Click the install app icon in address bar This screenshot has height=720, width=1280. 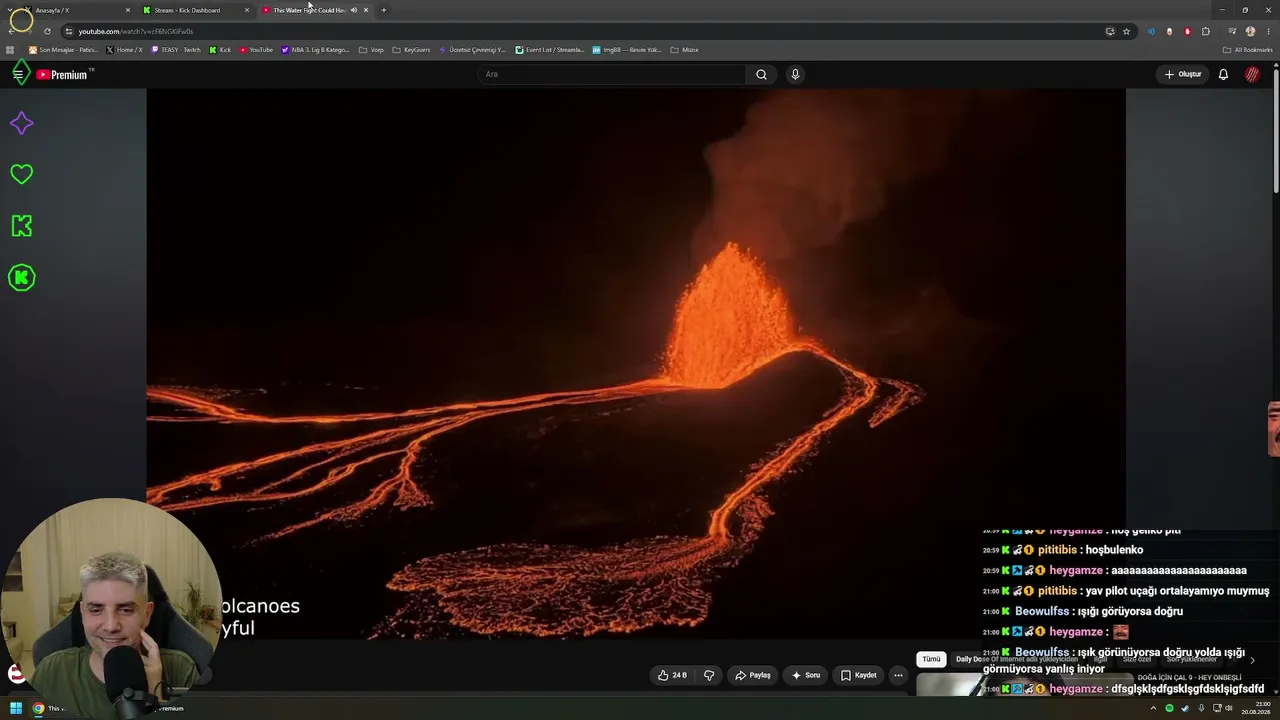(1110, 31)
